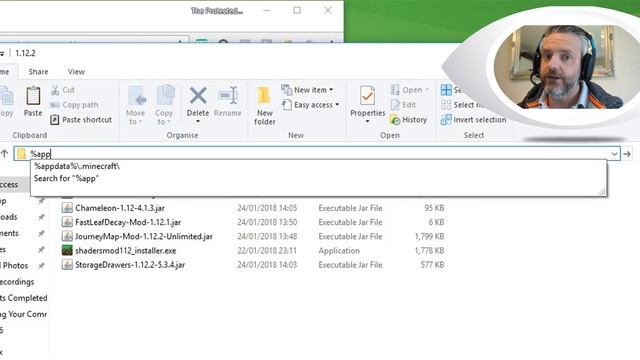Open the New item dropdown
The width and height of the screenshot is (640, 360).
pos(307,90)
